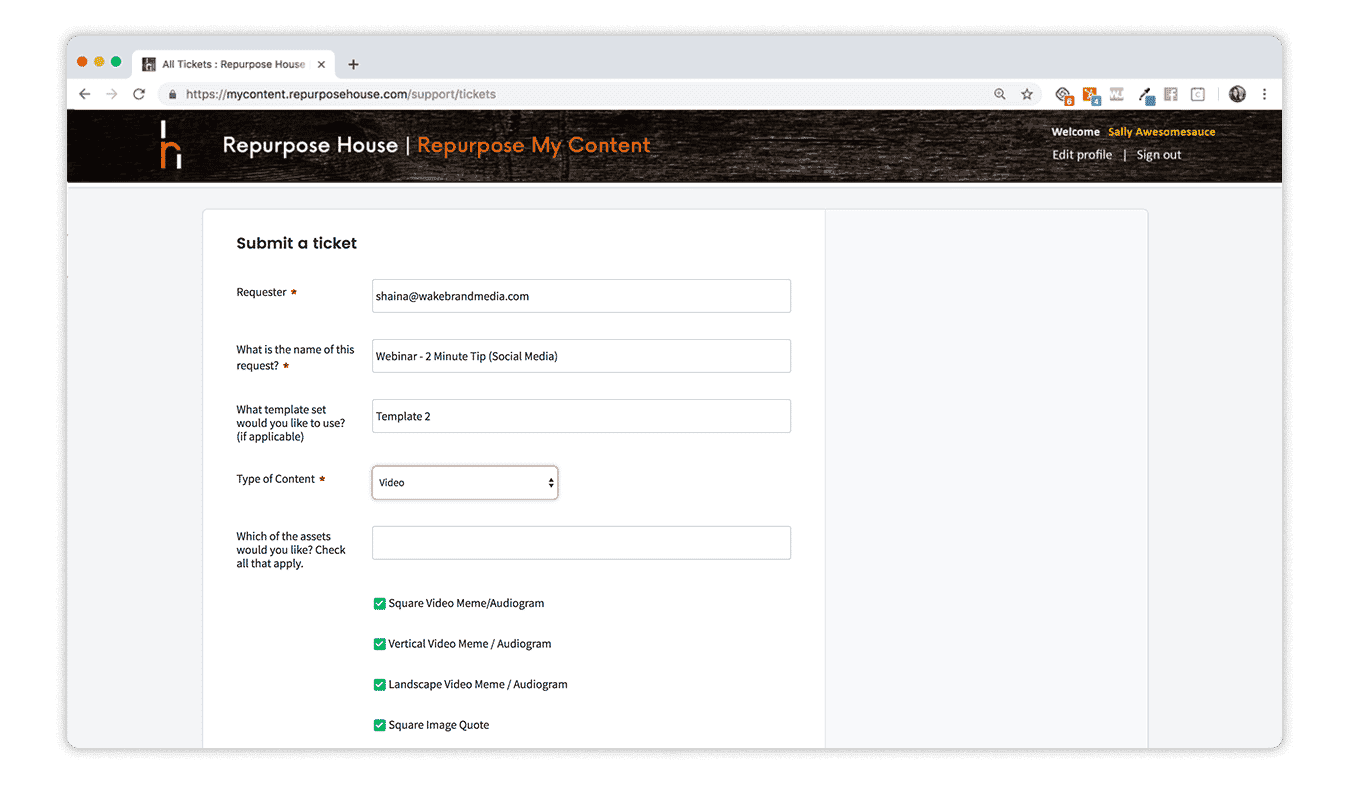Open a new browser tab
The width and height of the screenshot is (1350, 786).
click(353, 64)
